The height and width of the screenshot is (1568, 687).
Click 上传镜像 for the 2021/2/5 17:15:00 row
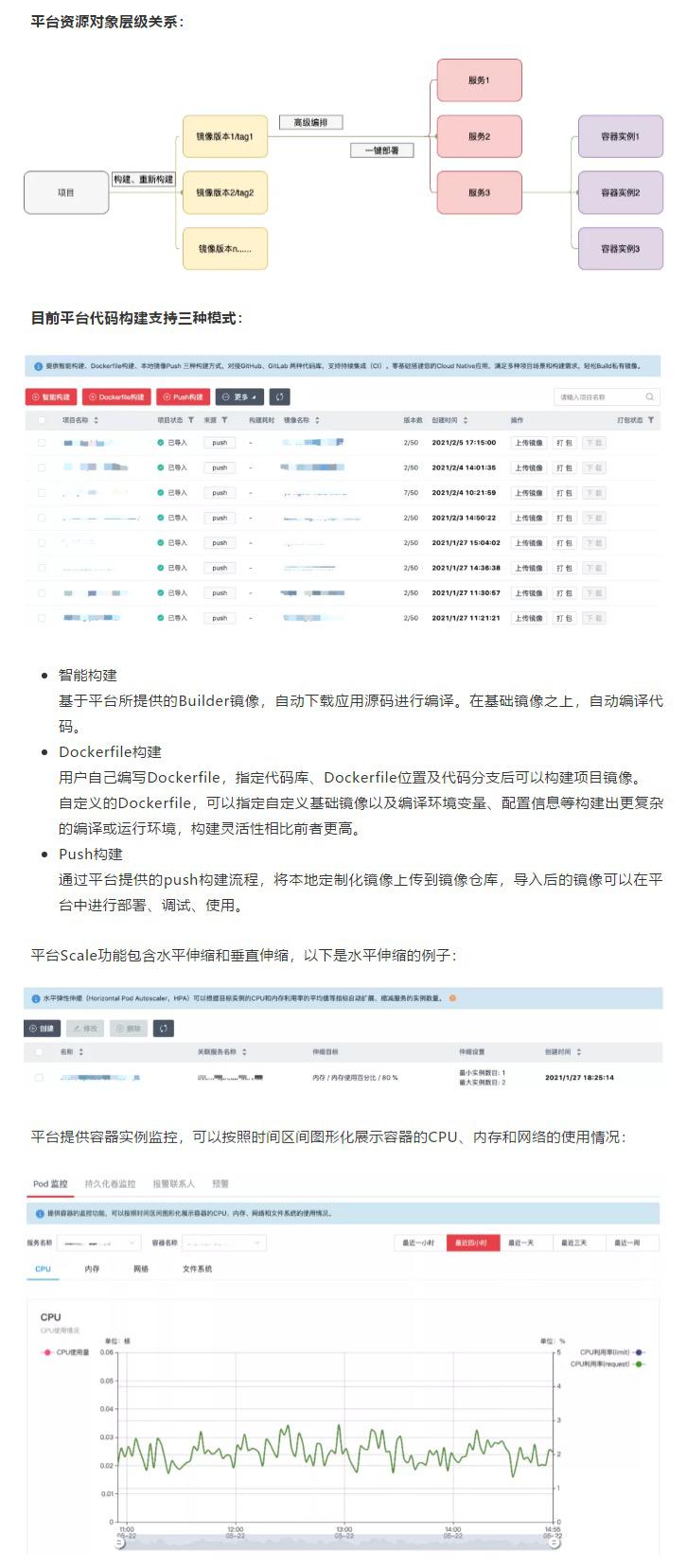529,443
